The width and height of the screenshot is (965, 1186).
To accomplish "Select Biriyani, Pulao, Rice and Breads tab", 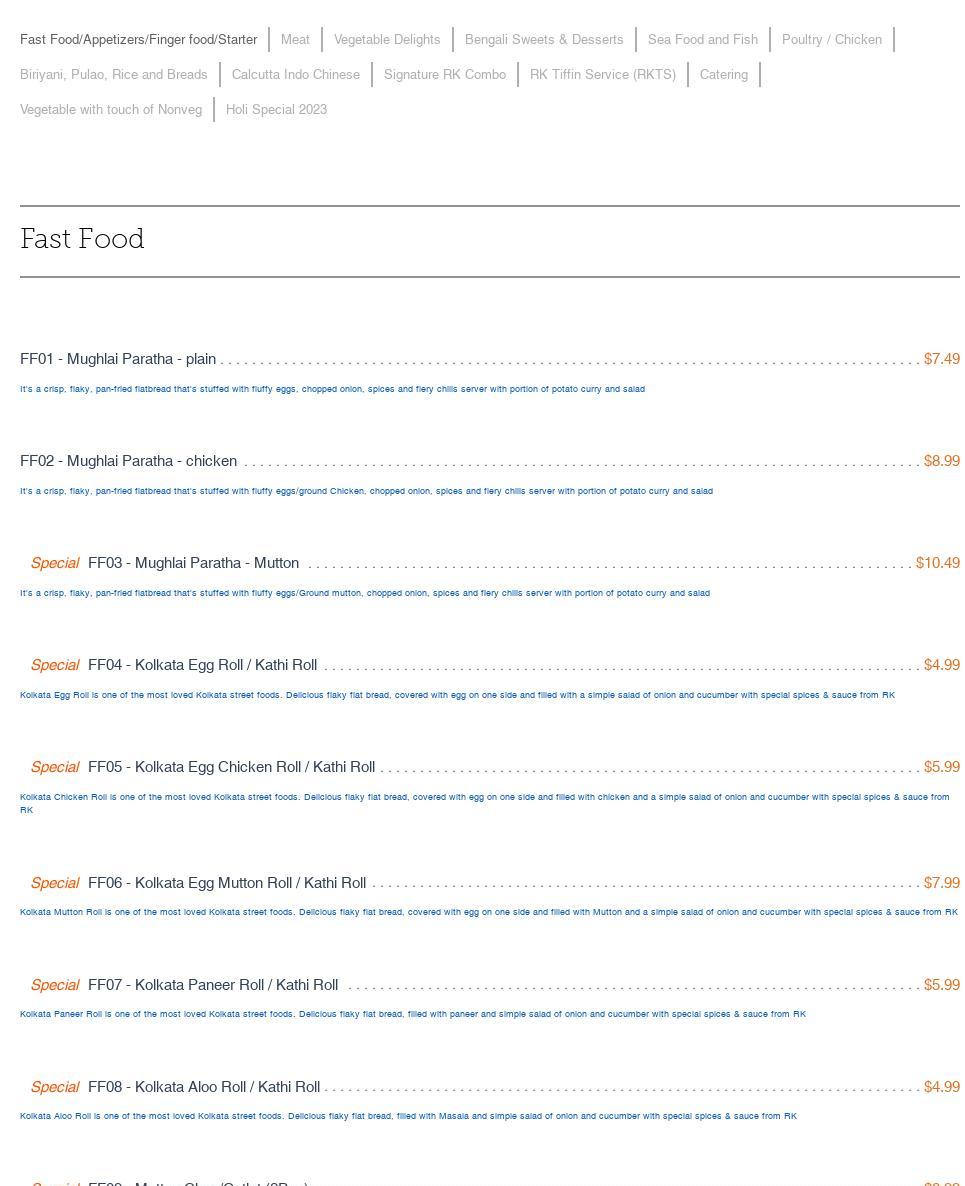I will pyautogui.click(x=114, y=75).
